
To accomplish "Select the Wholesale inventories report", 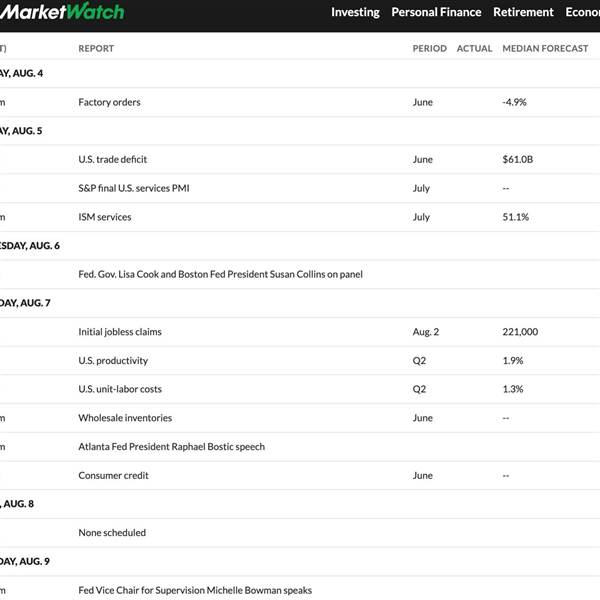I will [125, 418].
